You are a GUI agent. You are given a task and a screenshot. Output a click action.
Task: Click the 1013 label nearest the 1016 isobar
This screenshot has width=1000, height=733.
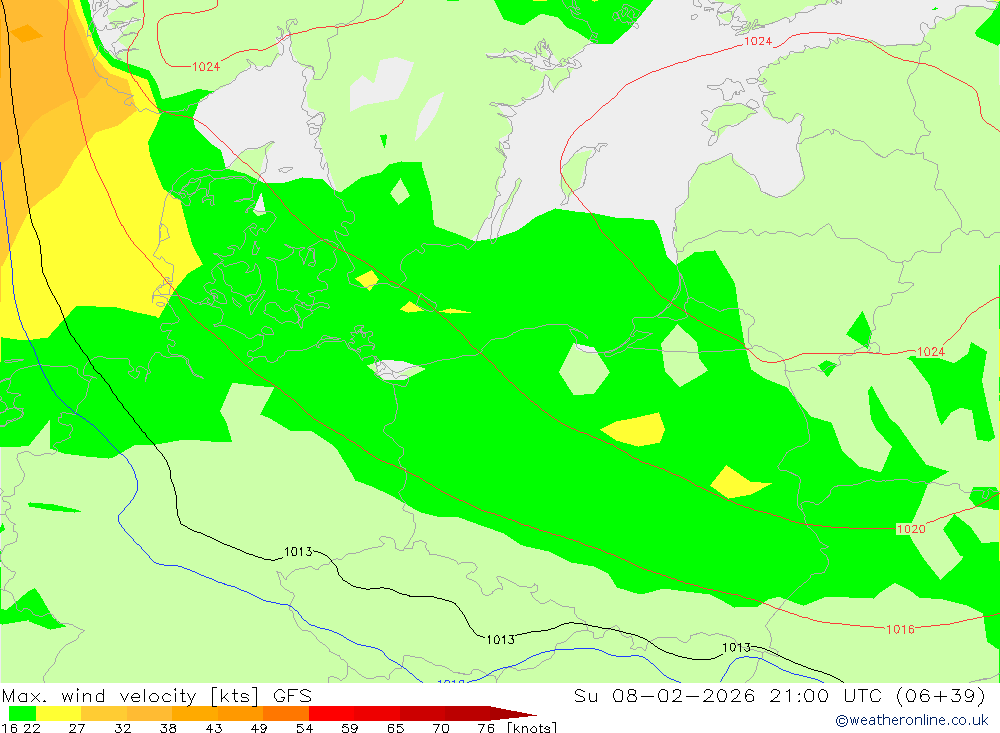click(736, 648)
